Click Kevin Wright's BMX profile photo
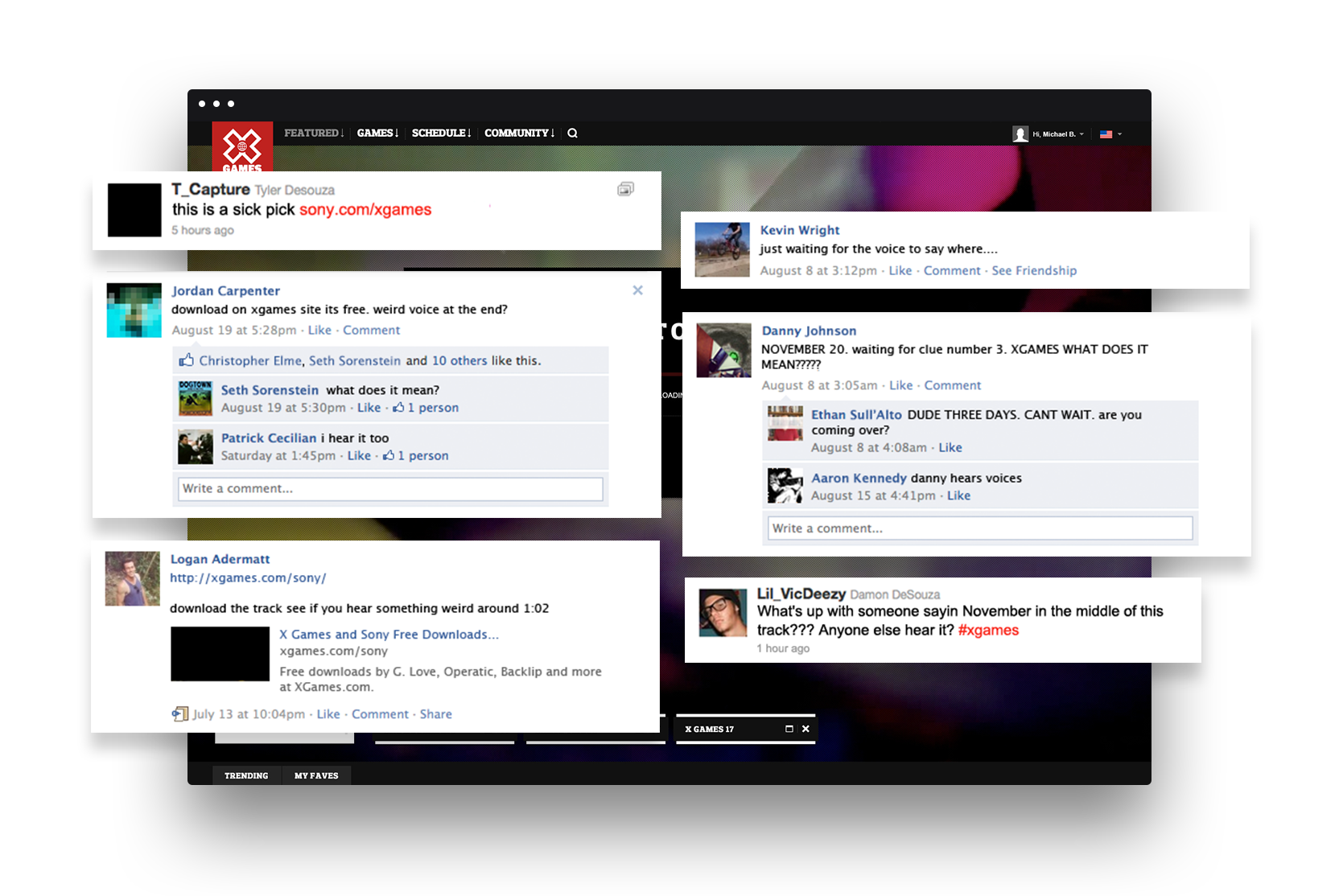This screenshot has width=1339, height=896. (722, 249)
